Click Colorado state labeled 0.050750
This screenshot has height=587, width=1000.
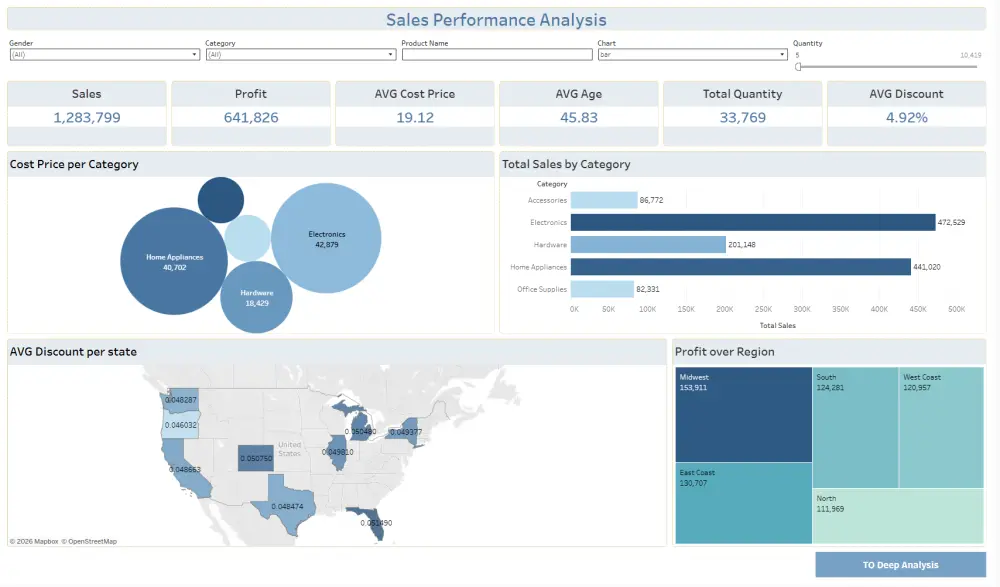(256, 458)
